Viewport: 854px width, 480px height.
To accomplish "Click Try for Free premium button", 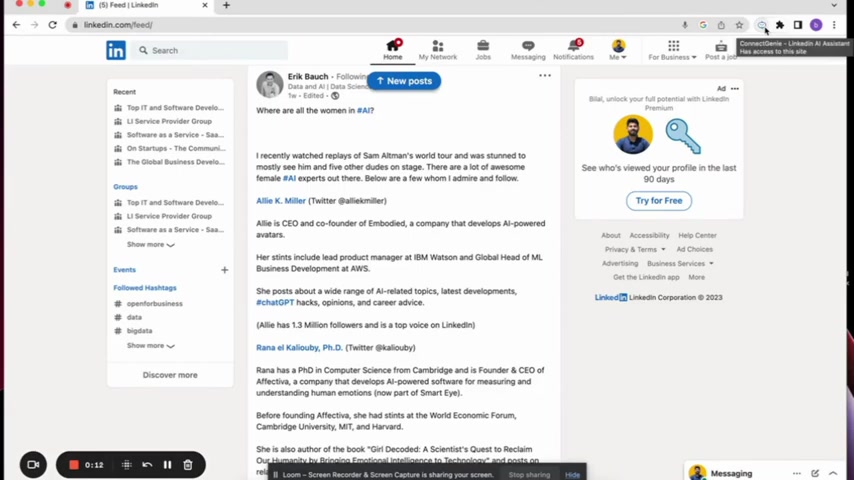I will 658,200.
